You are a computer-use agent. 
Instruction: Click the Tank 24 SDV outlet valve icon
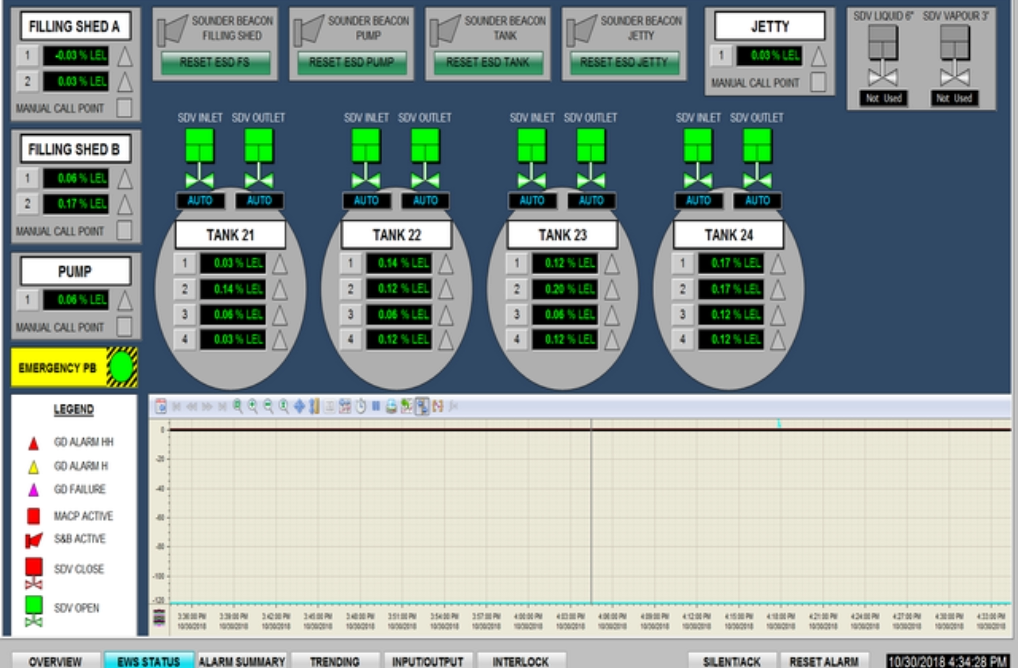[757, 158]
